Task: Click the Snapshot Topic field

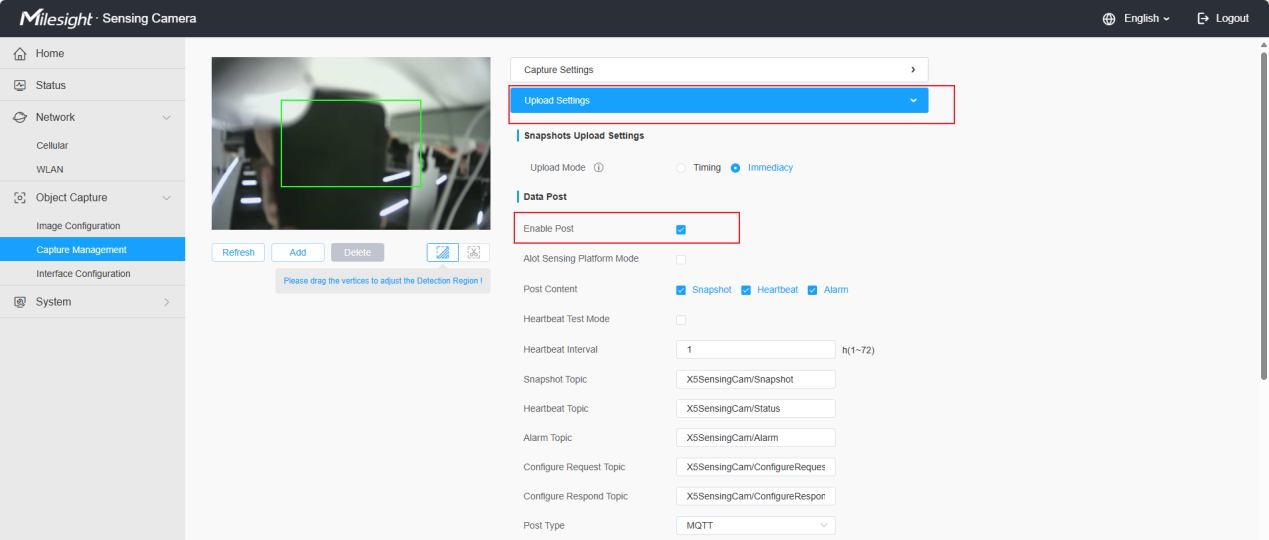Action: (x=756, y=380)
